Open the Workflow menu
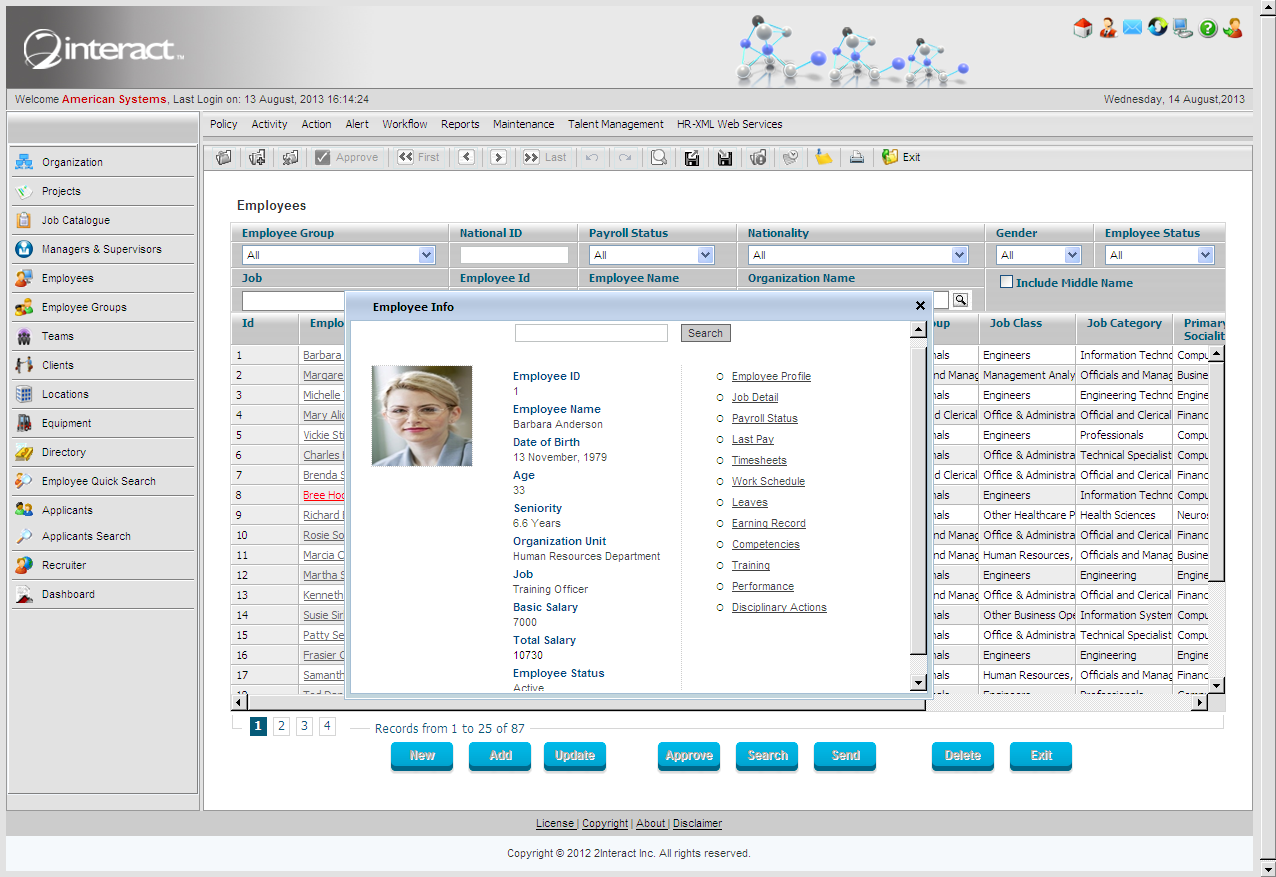Image resolution: width=1276 pixels, height=877 pixels. [405, 124]
